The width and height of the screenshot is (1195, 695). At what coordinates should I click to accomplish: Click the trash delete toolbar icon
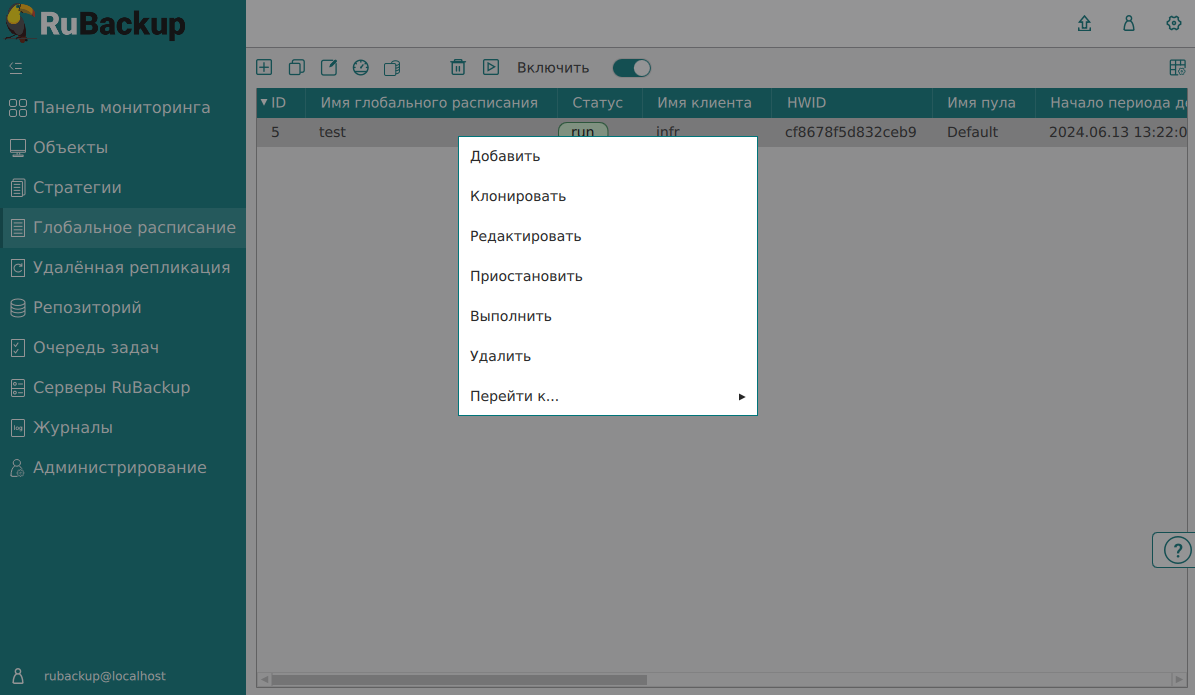click(458, 68)
